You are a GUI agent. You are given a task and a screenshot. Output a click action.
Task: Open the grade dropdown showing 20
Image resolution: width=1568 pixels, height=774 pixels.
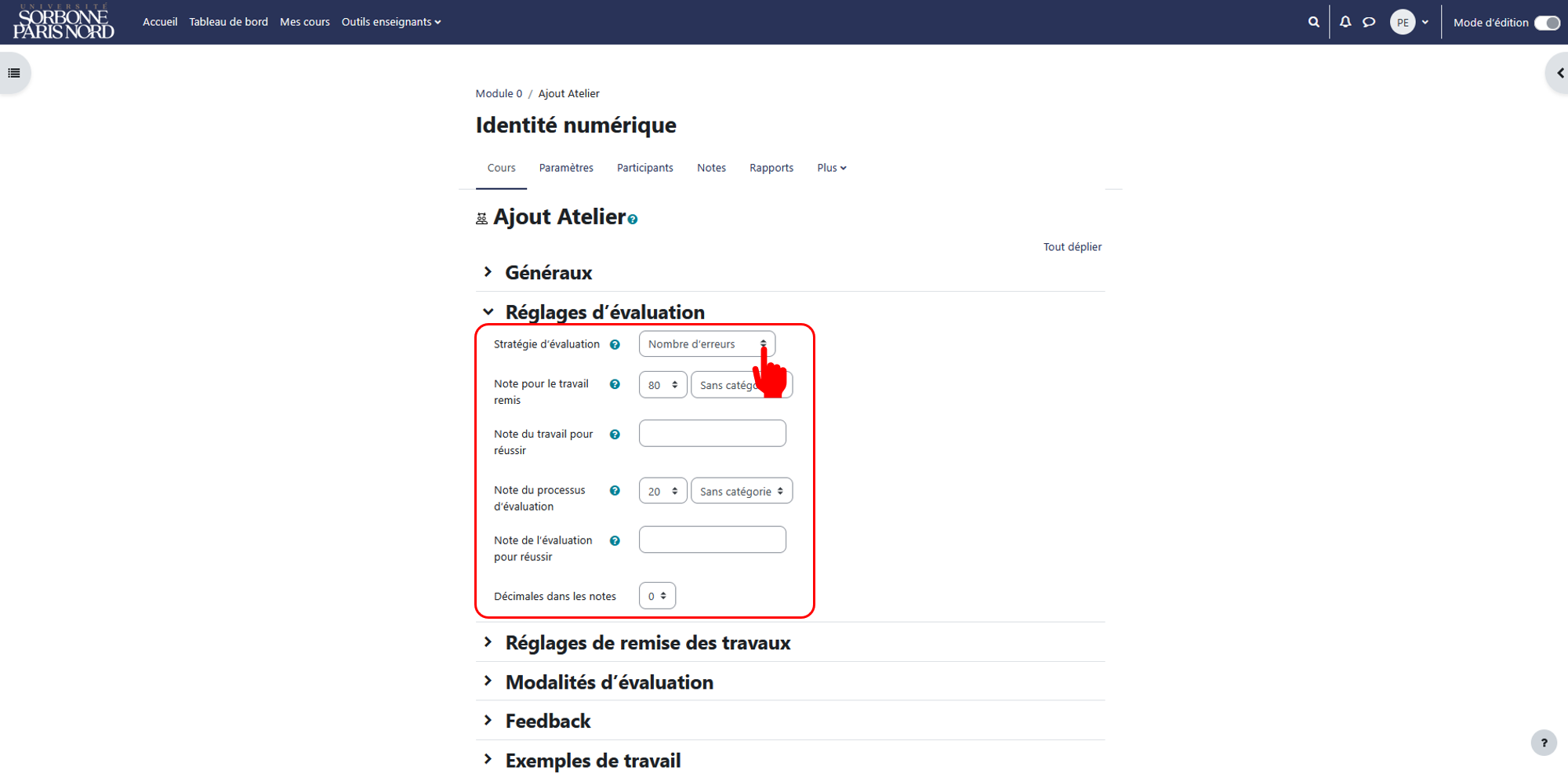click(662, 491)
